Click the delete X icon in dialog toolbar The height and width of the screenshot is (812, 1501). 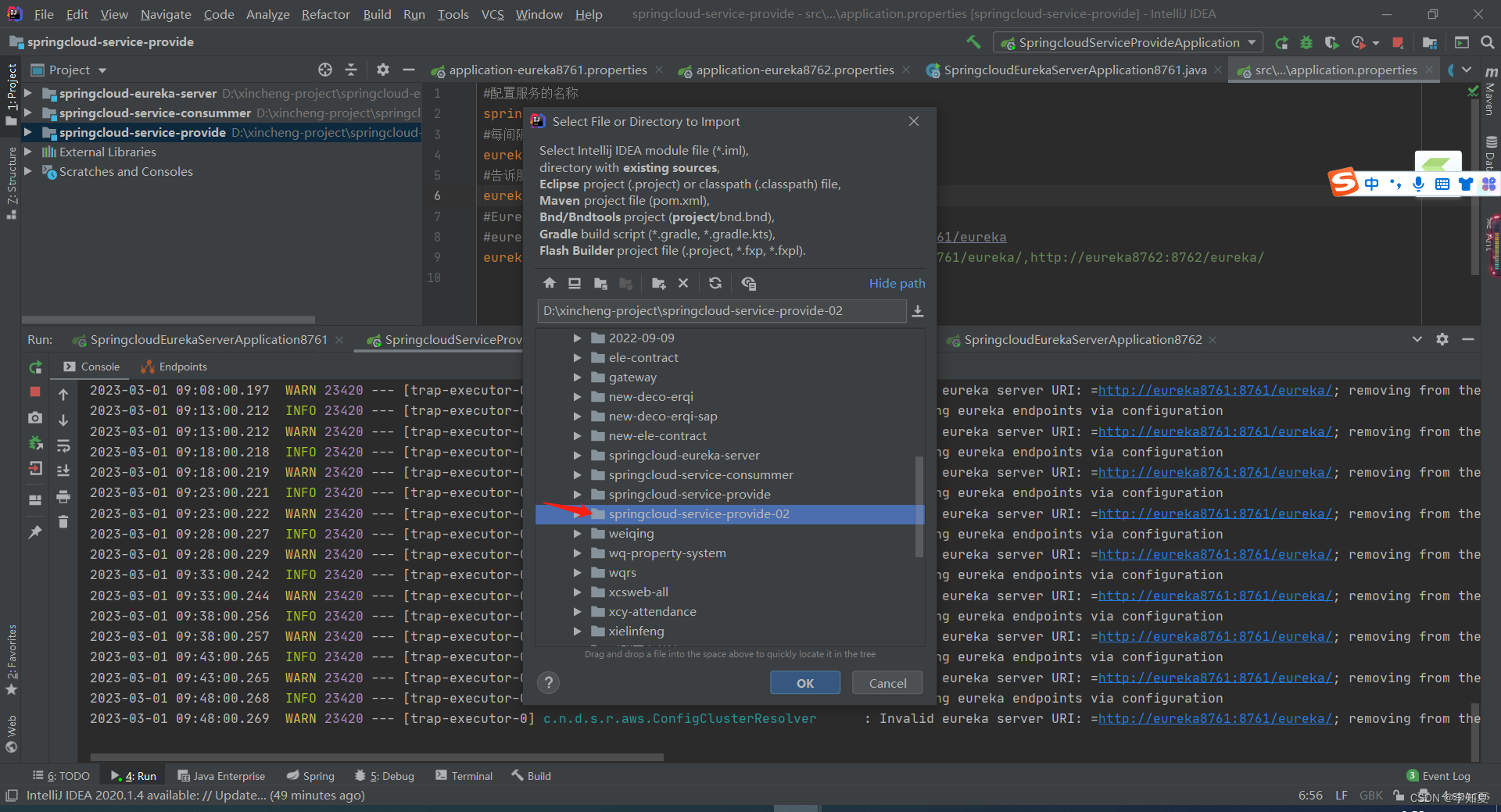click(683, 283)
